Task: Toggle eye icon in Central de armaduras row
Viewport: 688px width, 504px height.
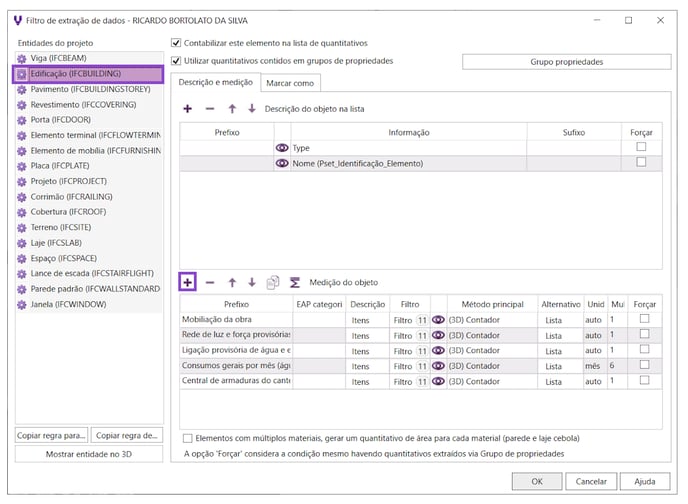Action: click(438, 381)
